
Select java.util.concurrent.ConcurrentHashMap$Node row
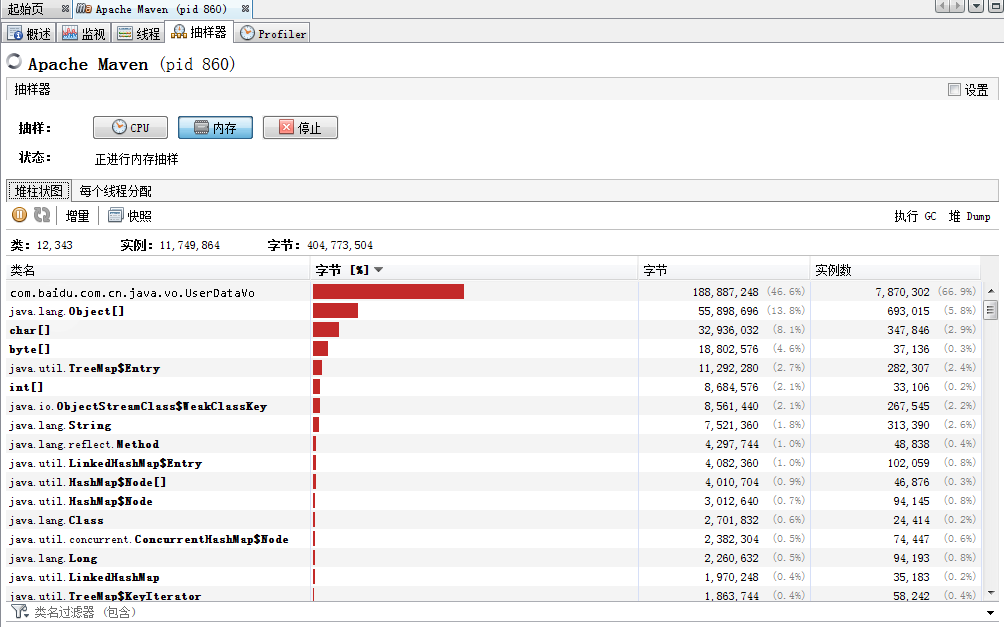coord(493,539)
